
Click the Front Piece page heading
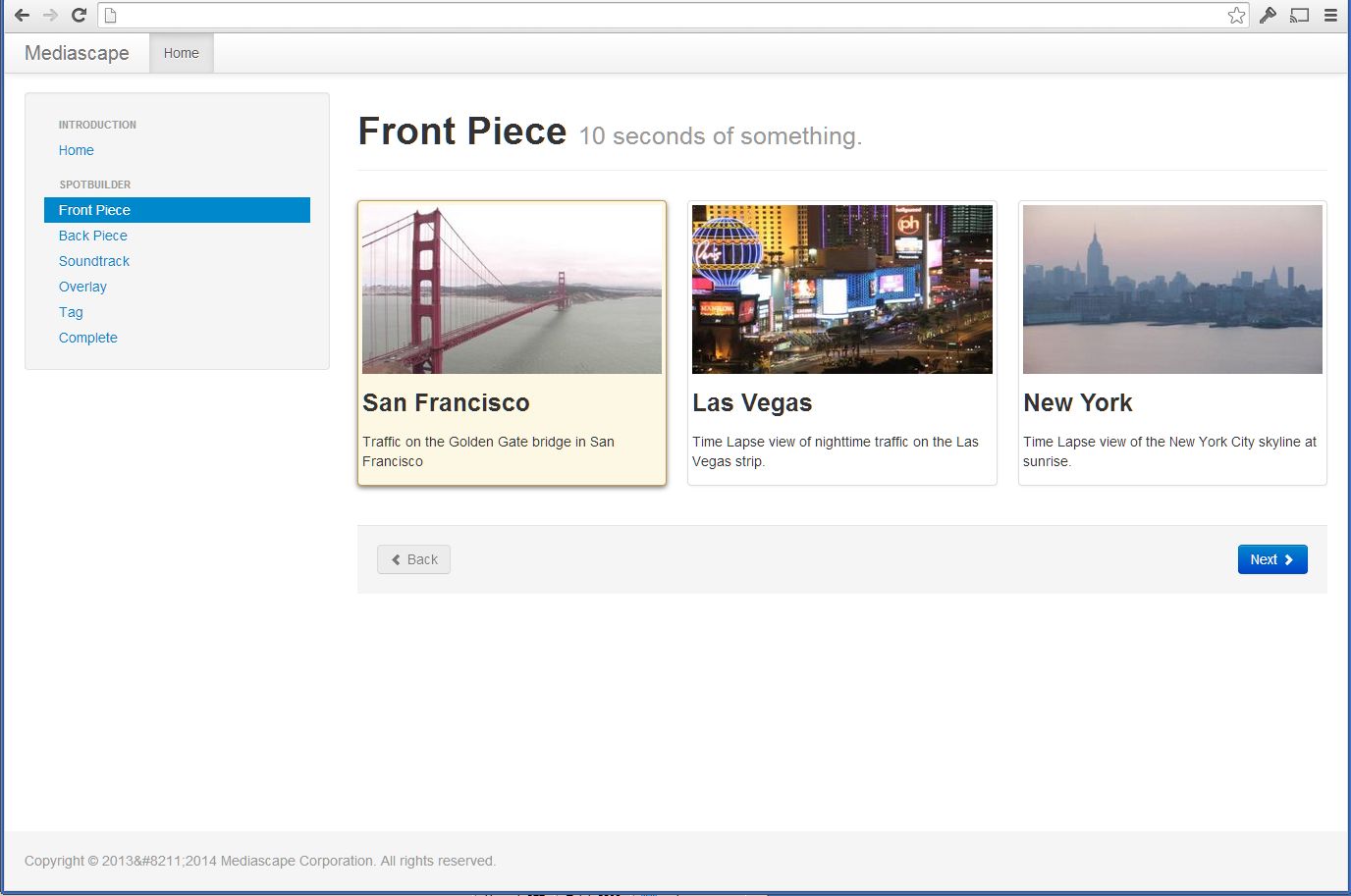coord(461,132)
